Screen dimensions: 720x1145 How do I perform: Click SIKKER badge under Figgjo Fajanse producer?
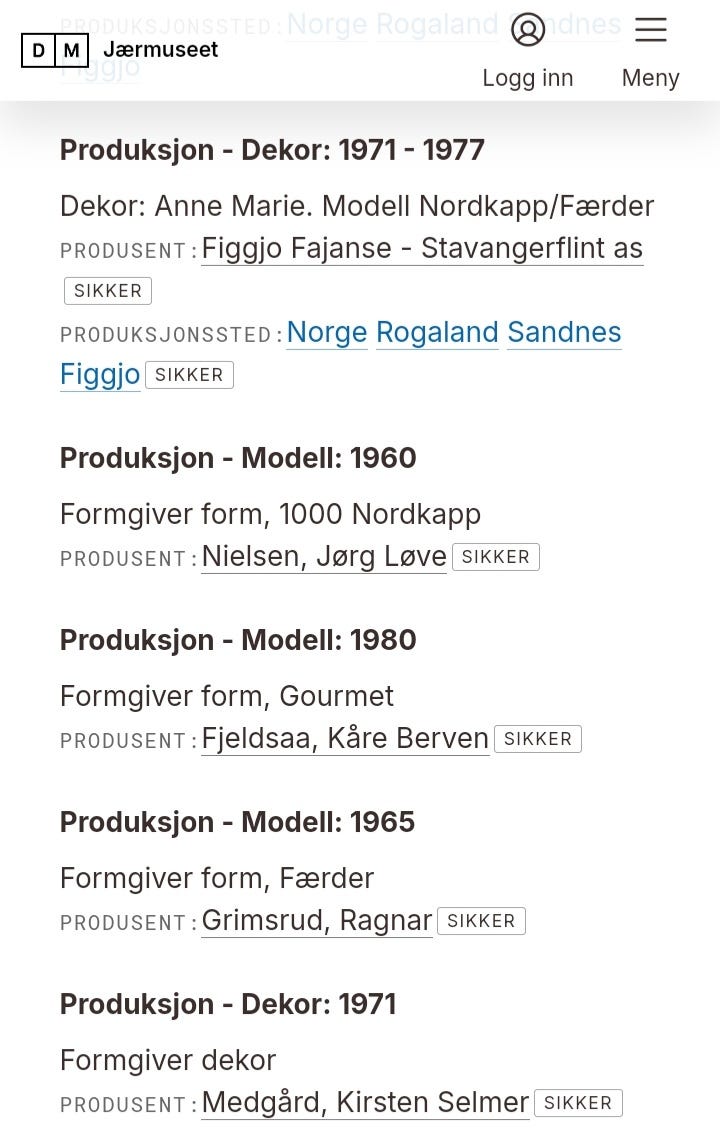[108, 291]
